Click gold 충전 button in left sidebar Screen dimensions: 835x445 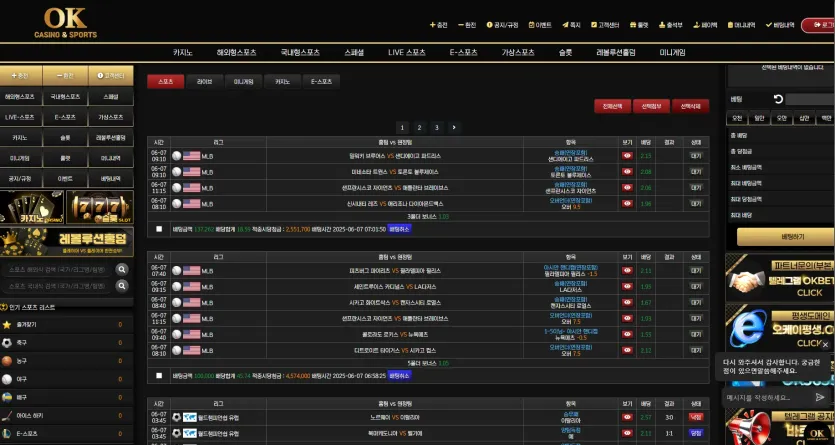(21, 76)
